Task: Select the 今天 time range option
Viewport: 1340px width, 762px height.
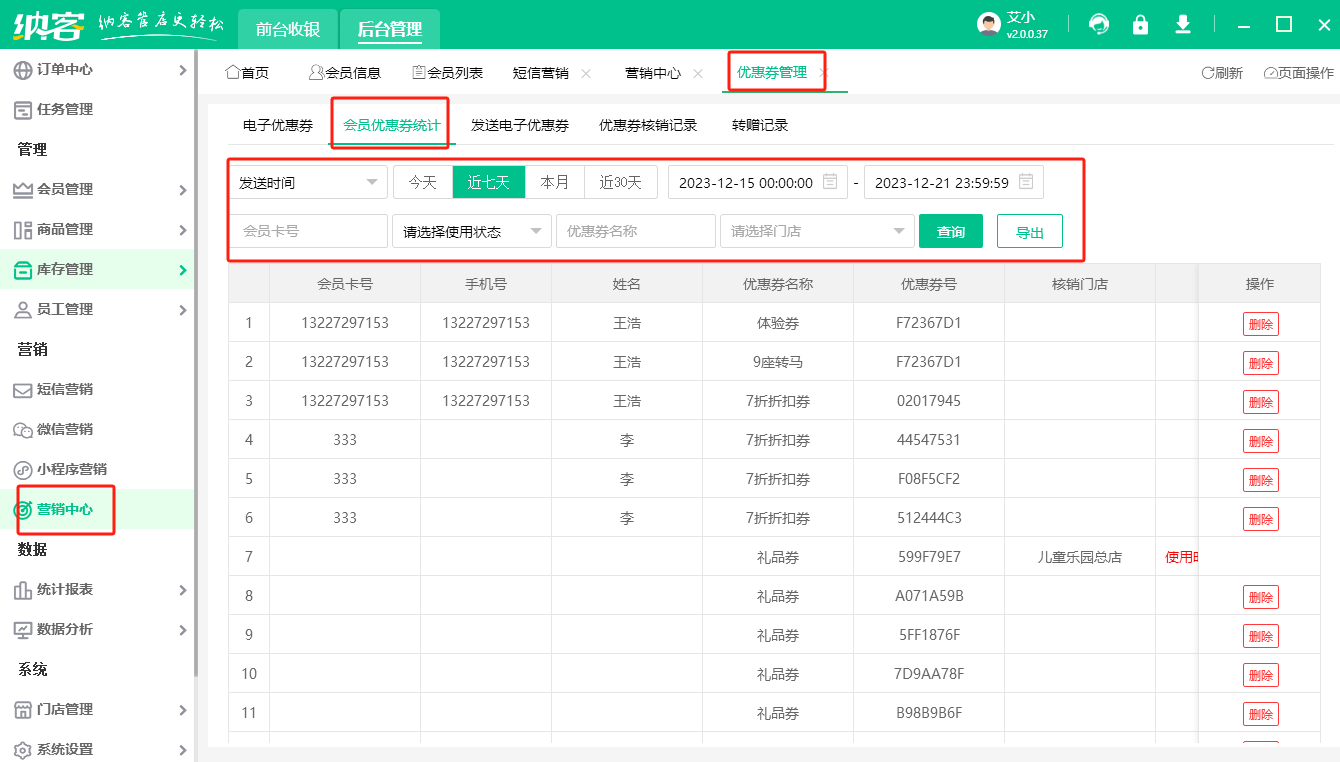Action: [x=423, y=182]
